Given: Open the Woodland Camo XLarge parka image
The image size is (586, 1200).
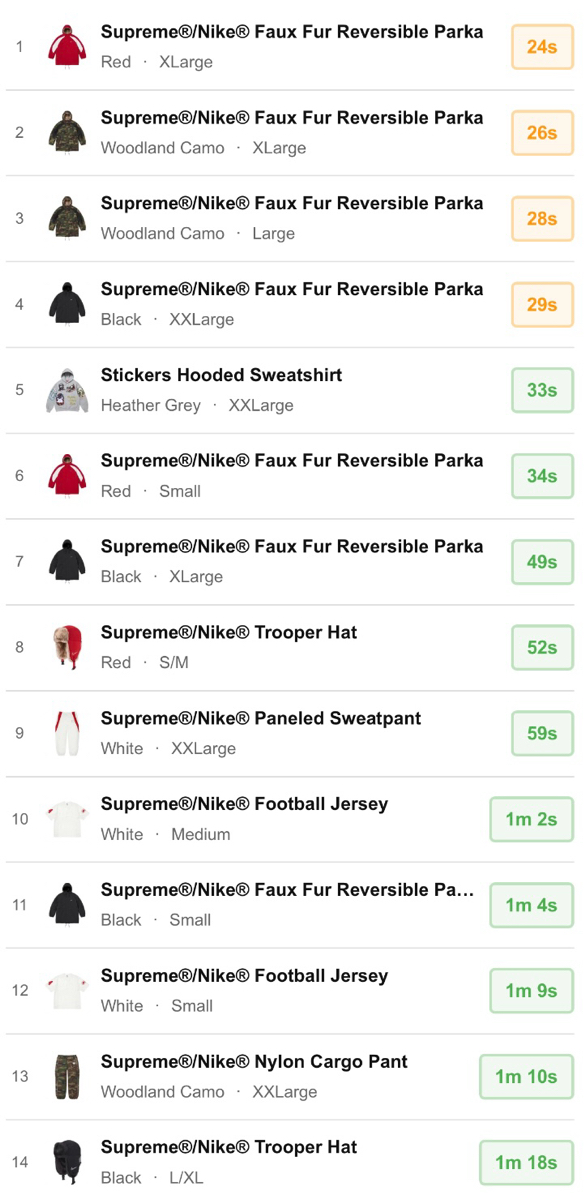Looking at the screenshot, I should (x=67, y=133).
